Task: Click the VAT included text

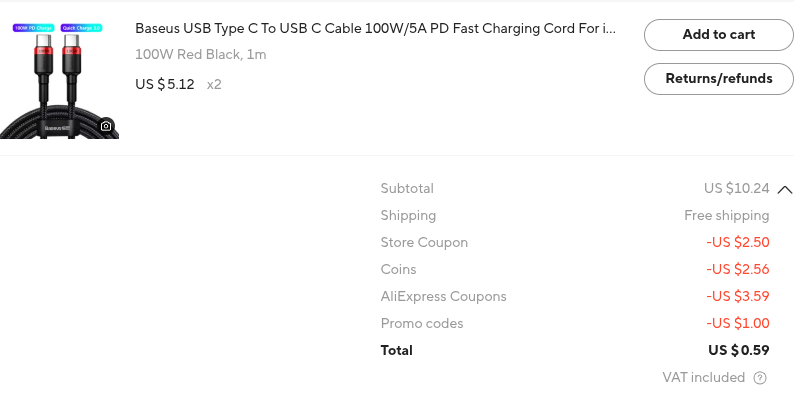Action: pyautogui.click(x=703, y=378)
